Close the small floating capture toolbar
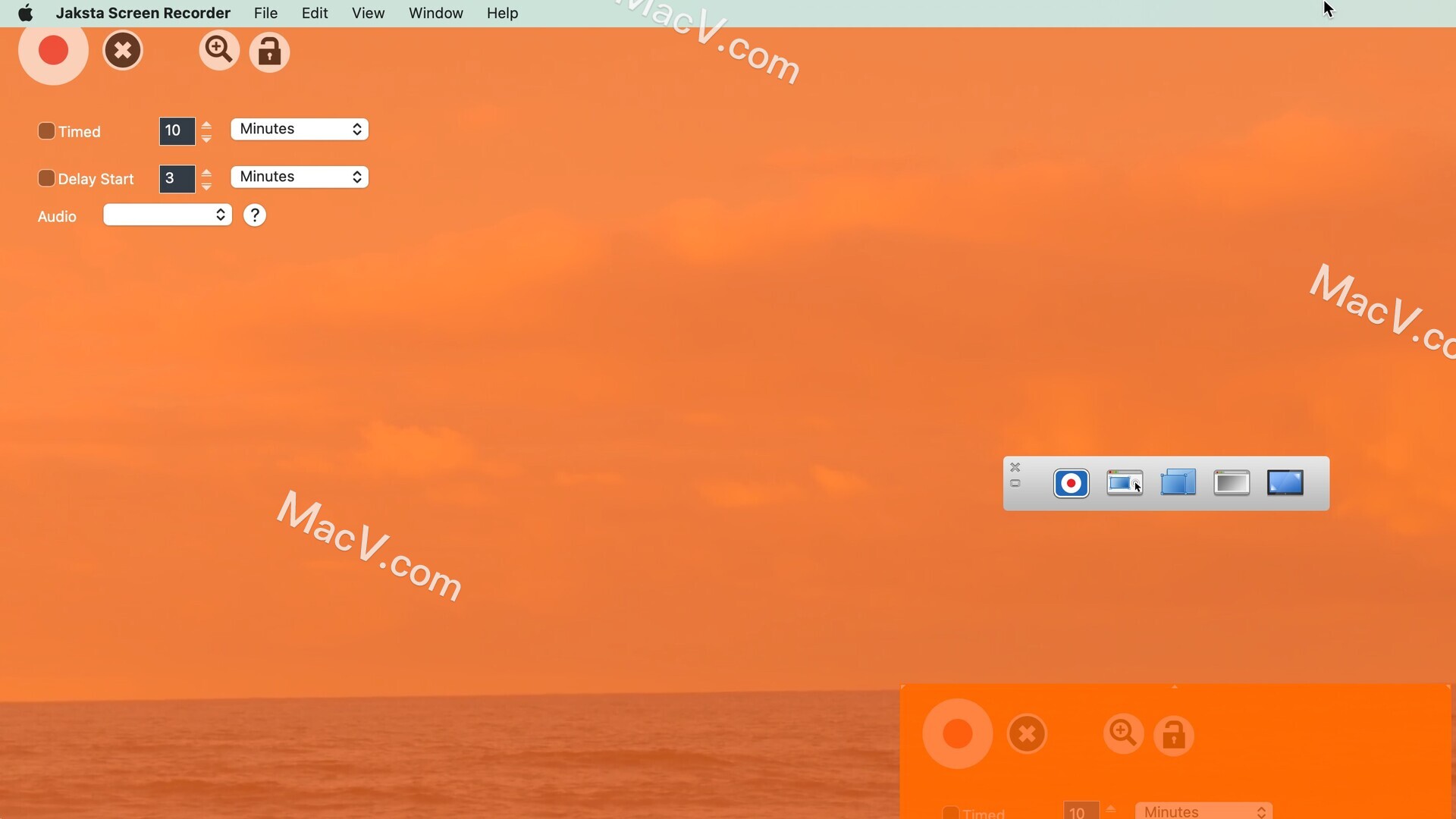Screen dimensions: 1456x819 1015,467
